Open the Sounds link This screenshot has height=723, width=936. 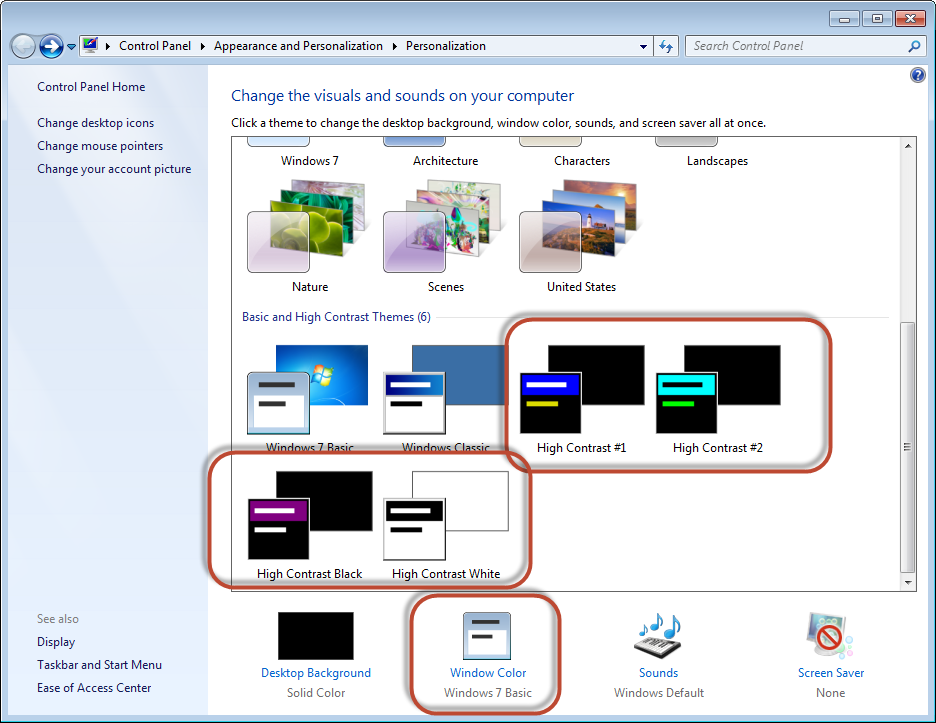point(658,673)
